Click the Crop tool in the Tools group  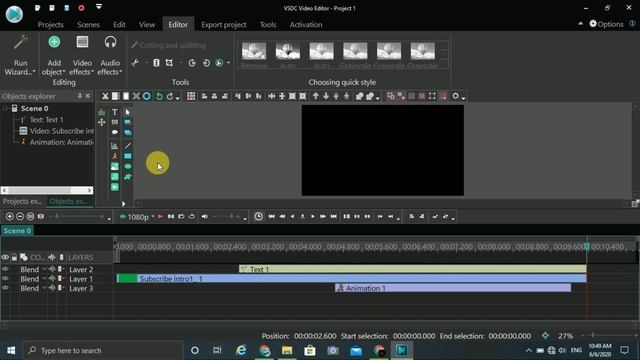click(169, 63)
